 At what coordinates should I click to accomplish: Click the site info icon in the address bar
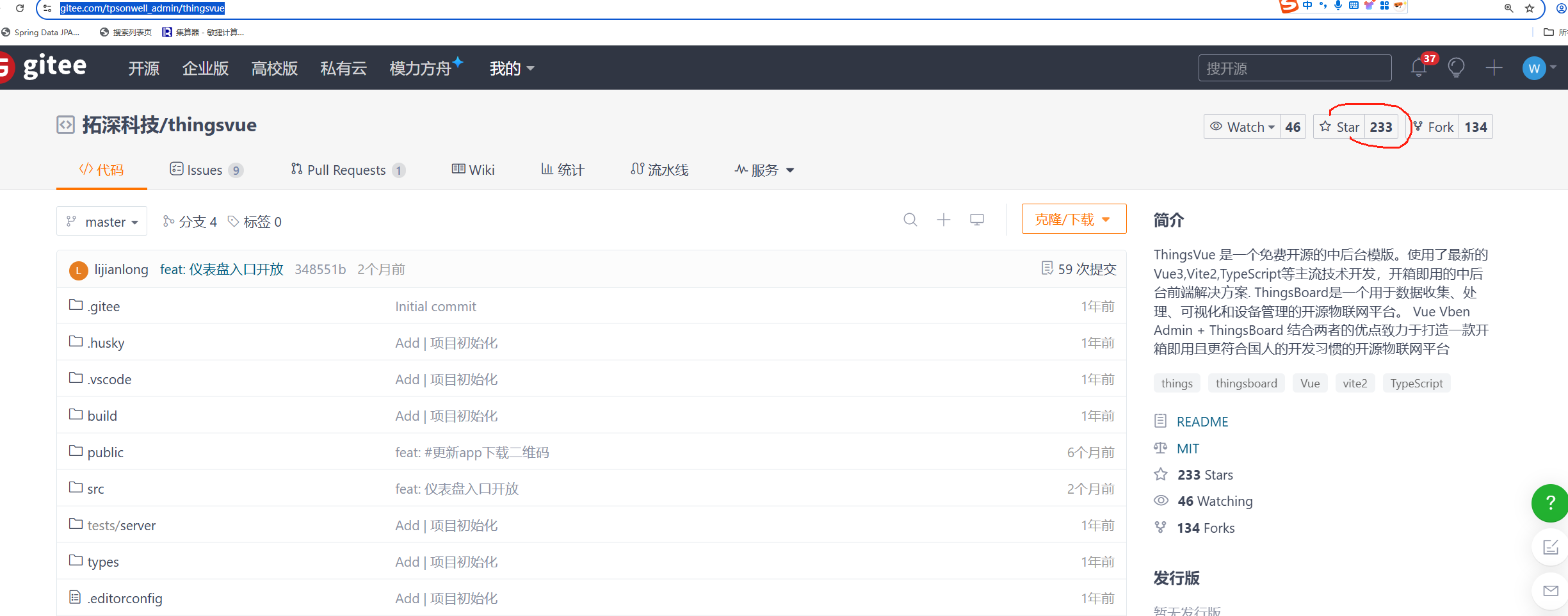pos(47,8)
